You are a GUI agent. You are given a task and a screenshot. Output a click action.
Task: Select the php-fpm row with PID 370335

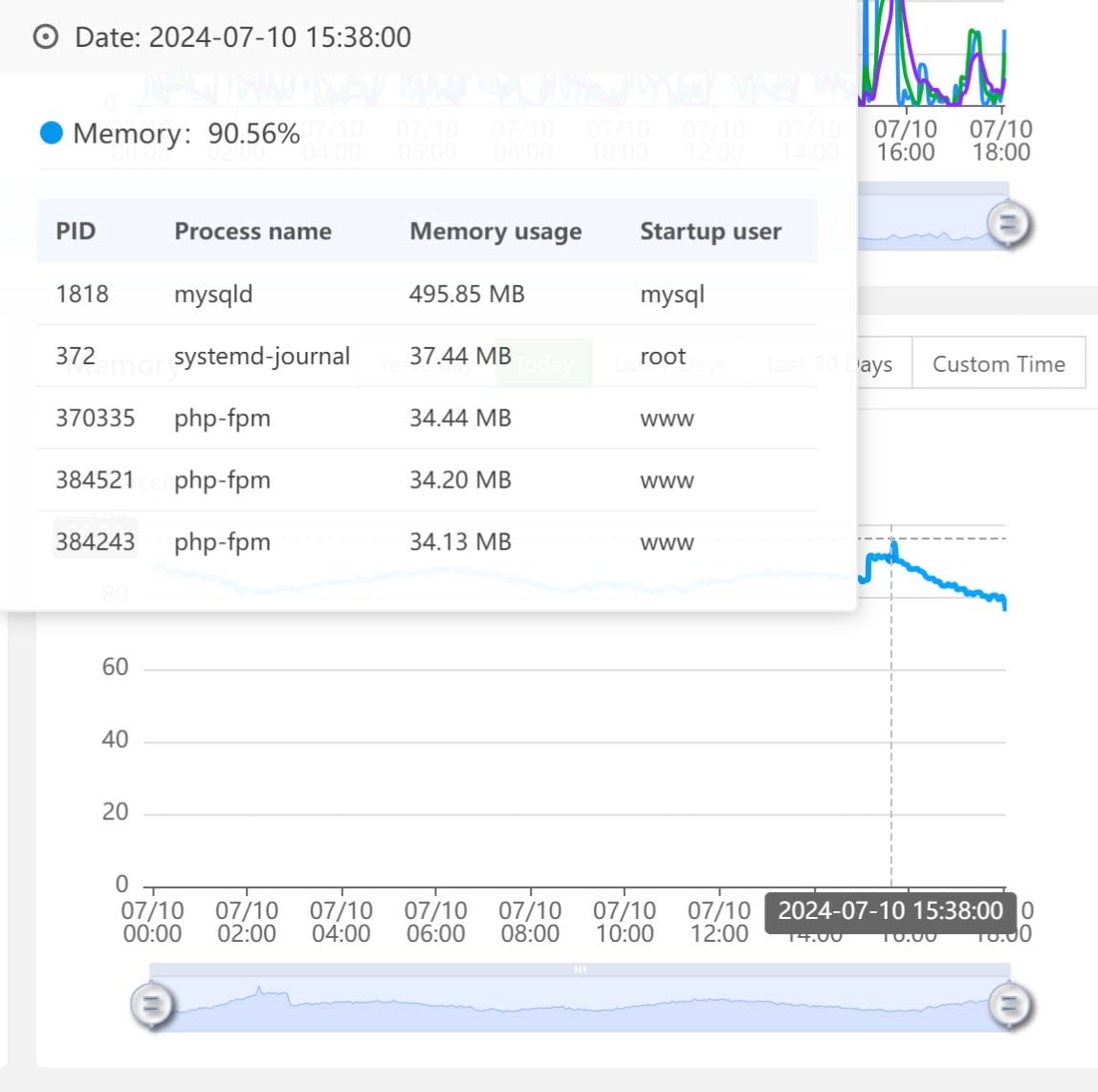(428, 418)
